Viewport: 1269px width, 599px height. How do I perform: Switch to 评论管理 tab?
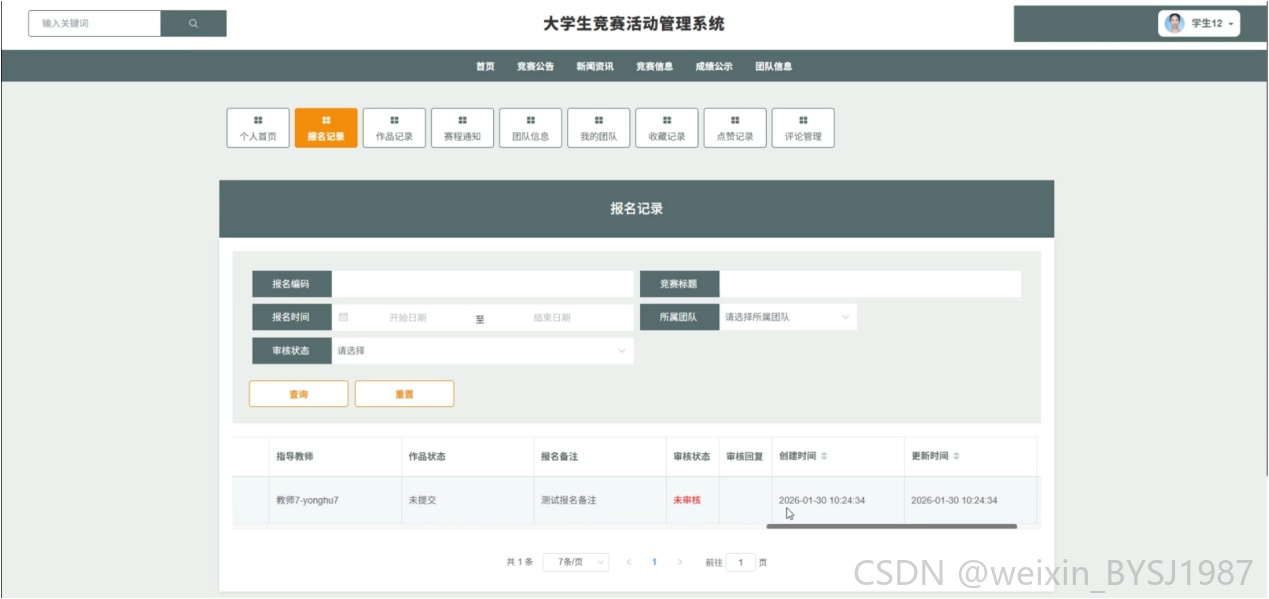(x=803, y=128)
